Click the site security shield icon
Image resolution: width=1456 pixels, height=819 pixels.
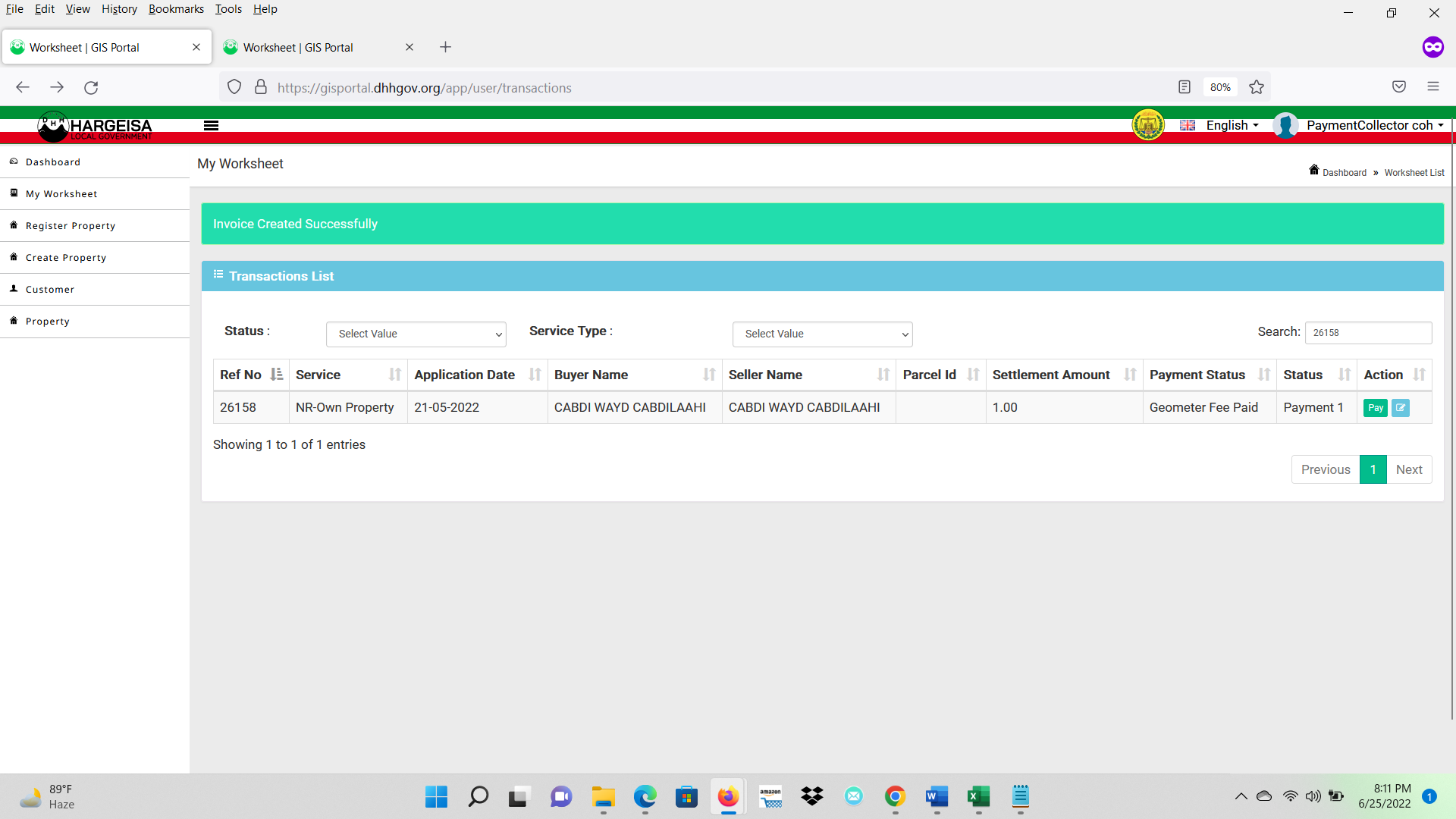tap(234, 87)
